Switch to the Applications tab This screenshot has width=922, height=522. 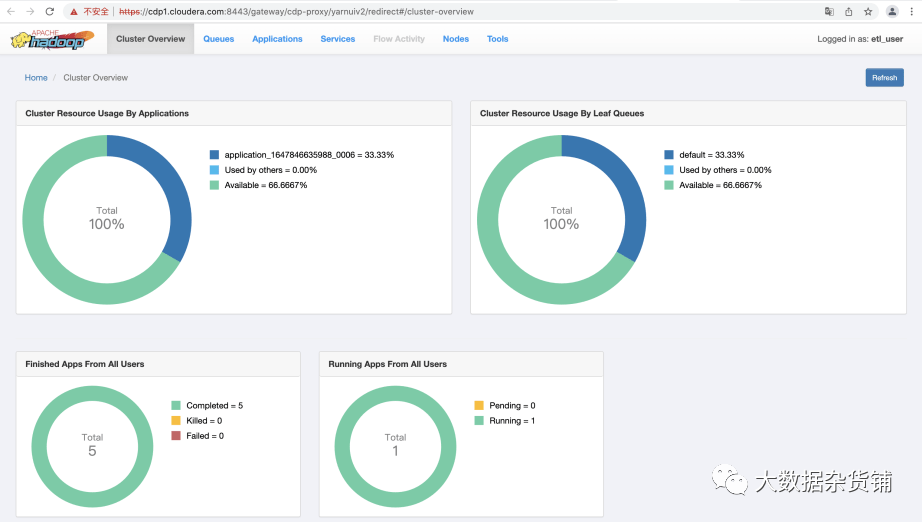click(277, 39)
